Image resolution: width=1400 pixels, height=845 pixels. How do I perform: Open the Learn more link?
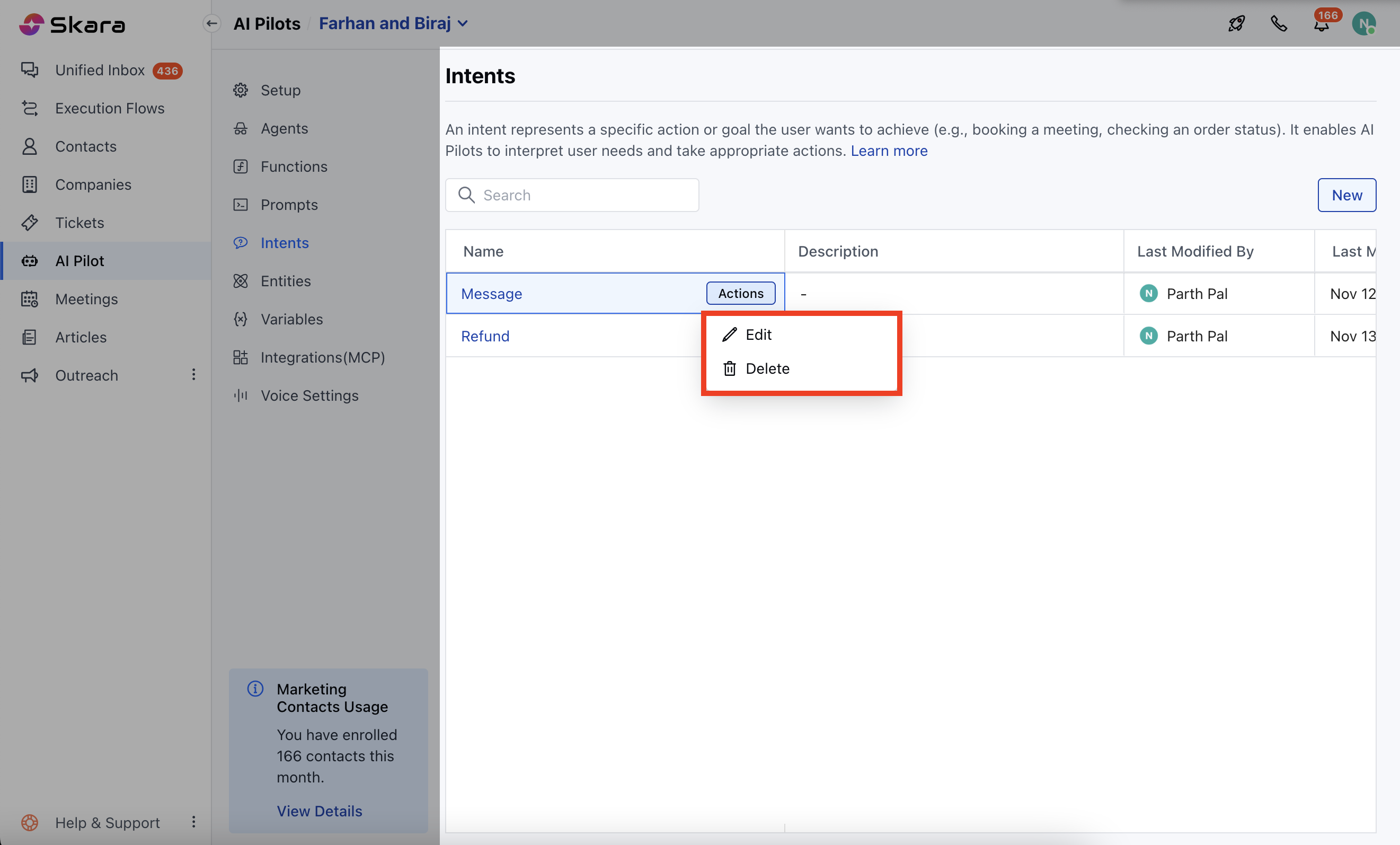pos(889,151)
